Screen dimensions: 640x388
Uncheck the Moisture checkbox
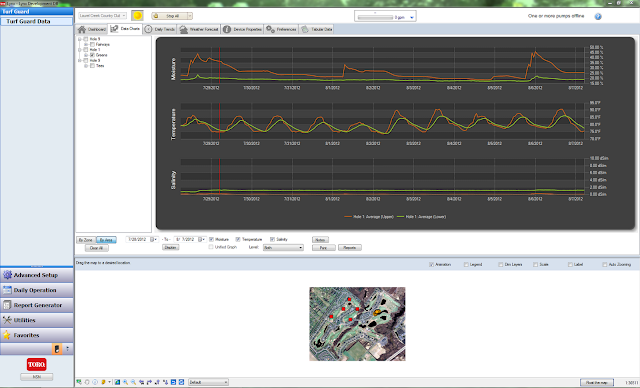pos(211,239)
